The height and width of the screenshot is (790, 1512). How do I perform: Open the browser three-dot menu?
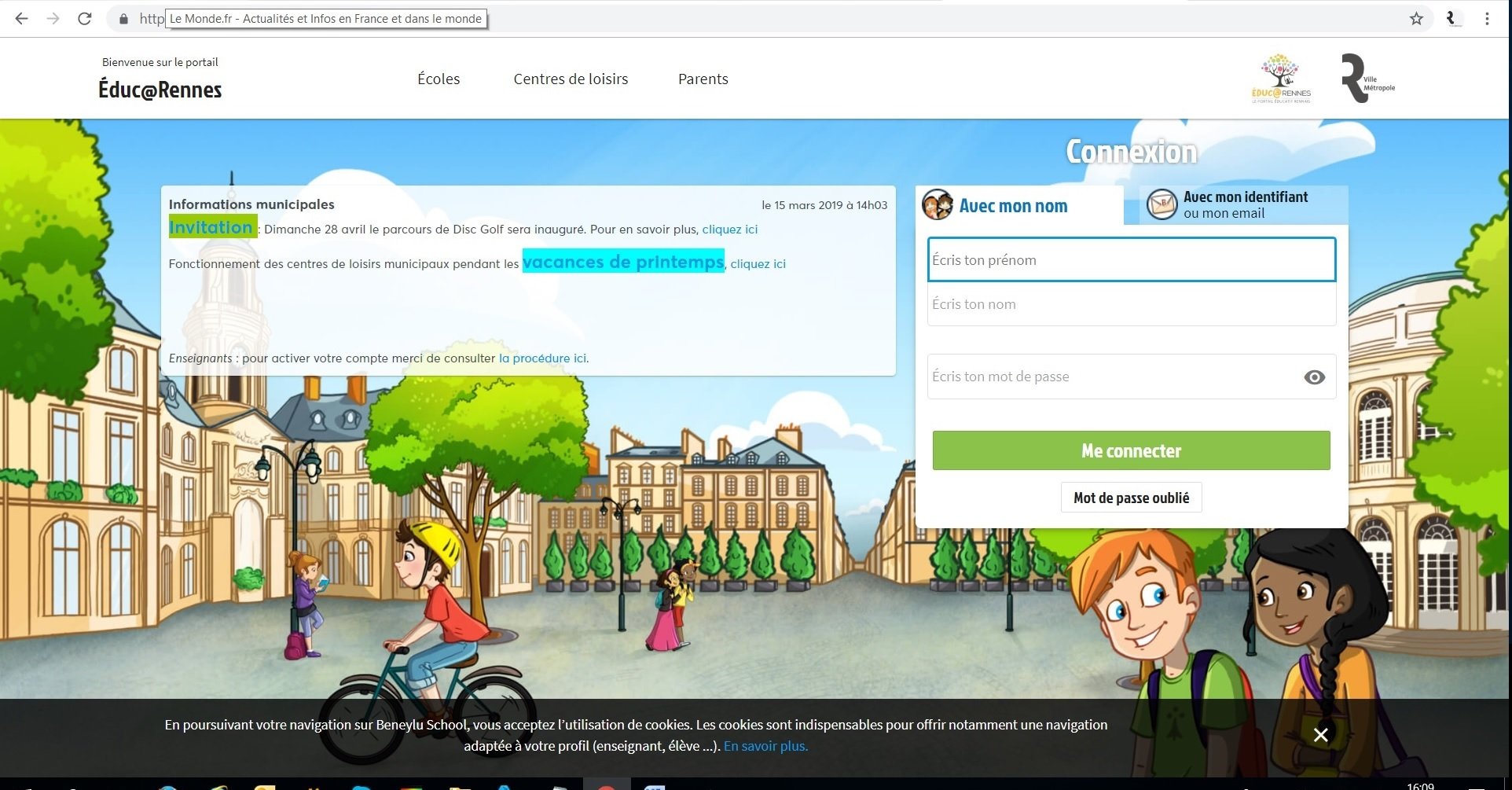(x=1487, y=19)
